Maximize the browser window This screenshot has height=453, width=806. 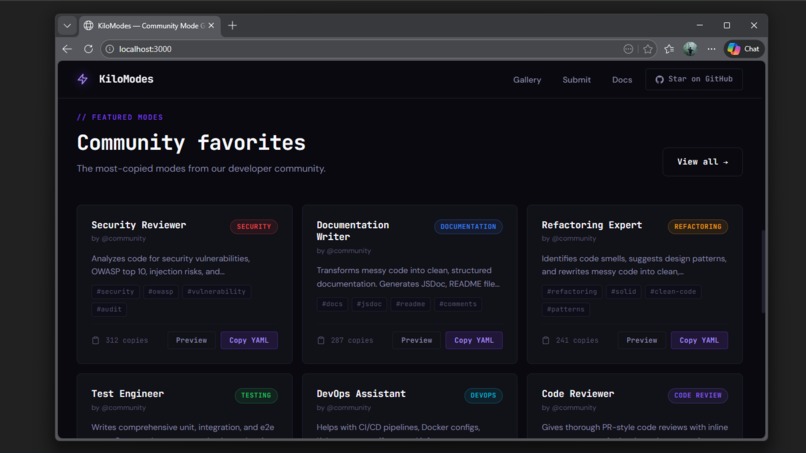[727, 25]
